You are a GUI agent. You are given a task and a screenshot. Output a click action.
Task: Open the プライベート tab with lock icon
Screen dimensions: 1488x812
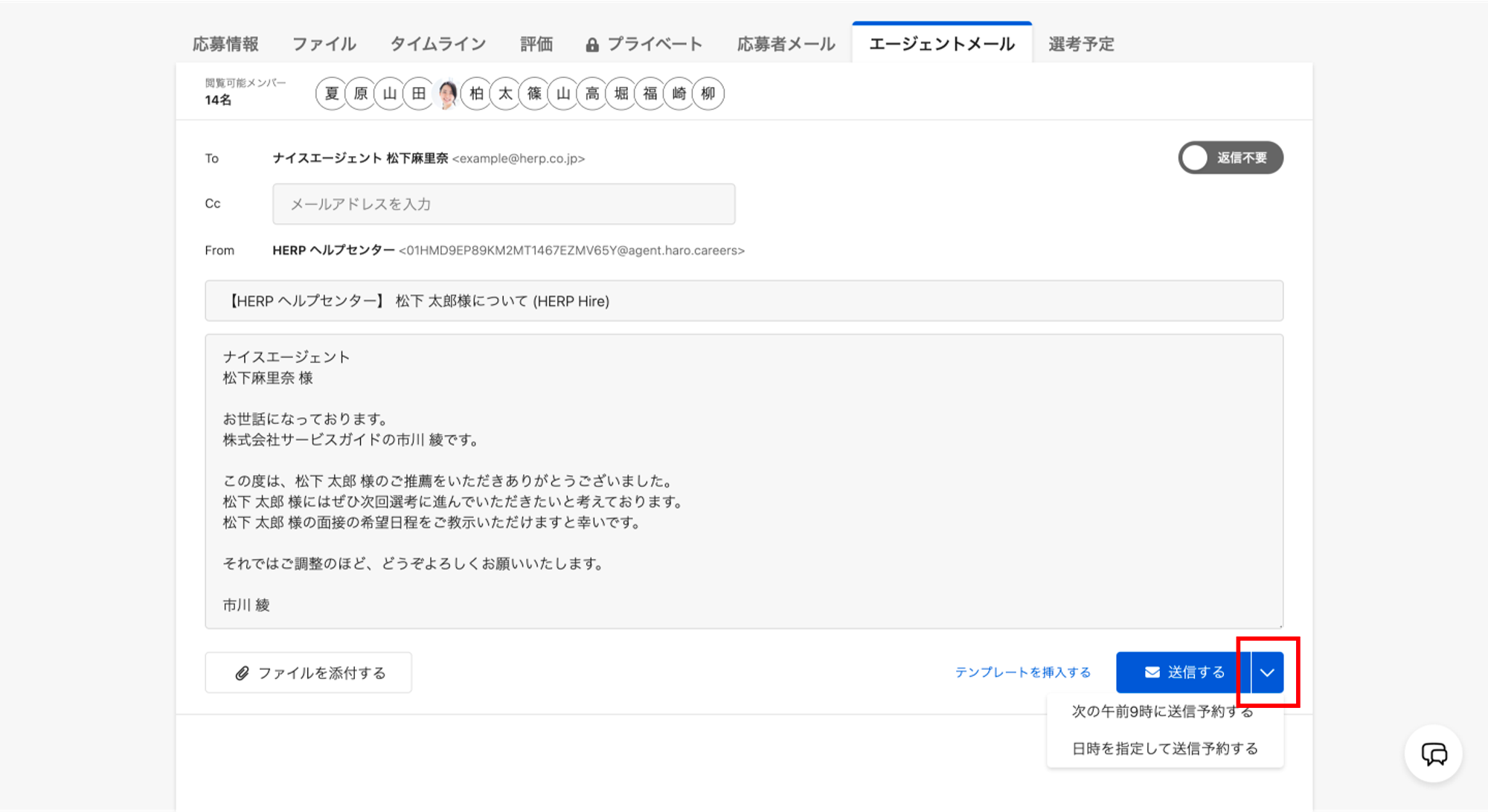pos(644,44)
